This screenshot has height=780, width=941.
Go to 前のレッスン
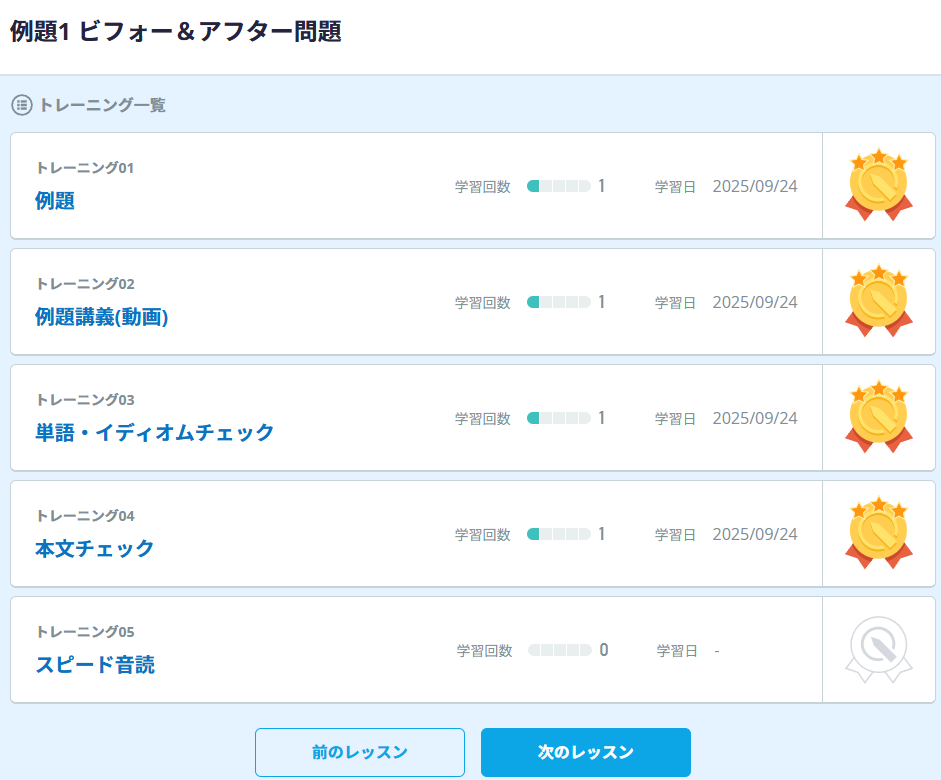[360, 752]
